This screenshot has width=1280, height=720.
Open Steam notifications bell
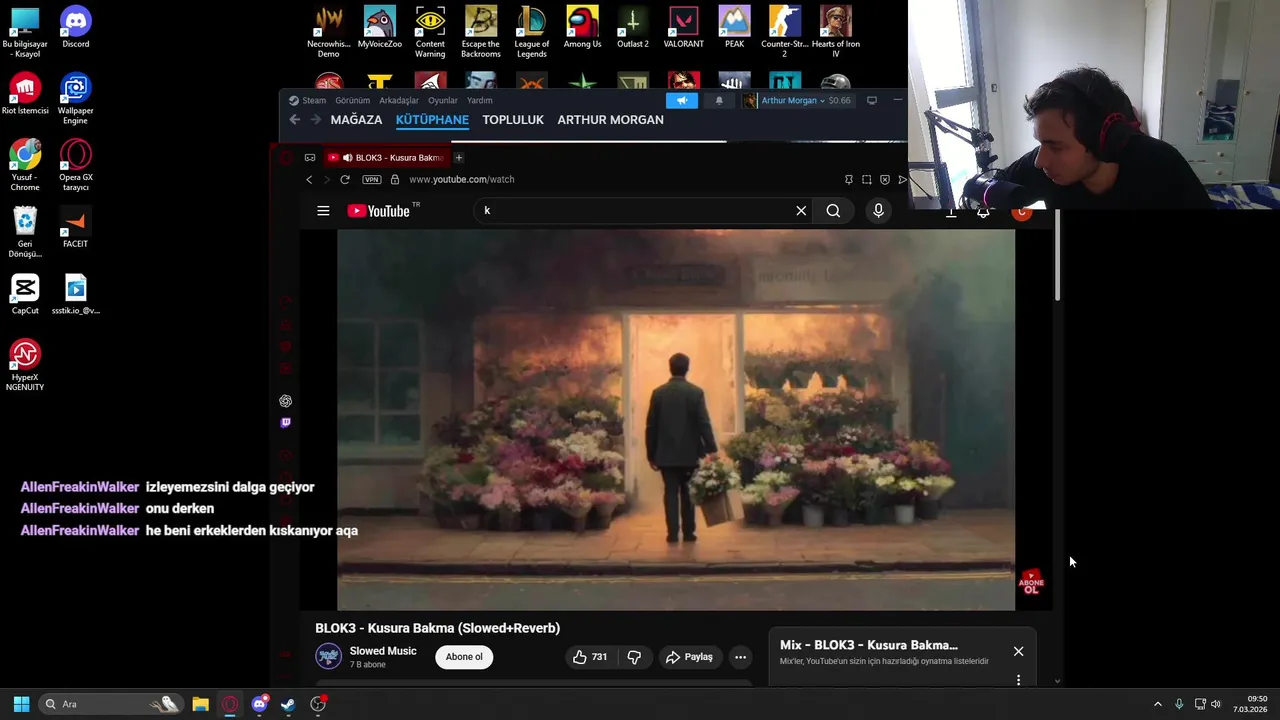[x=719, y=100]
